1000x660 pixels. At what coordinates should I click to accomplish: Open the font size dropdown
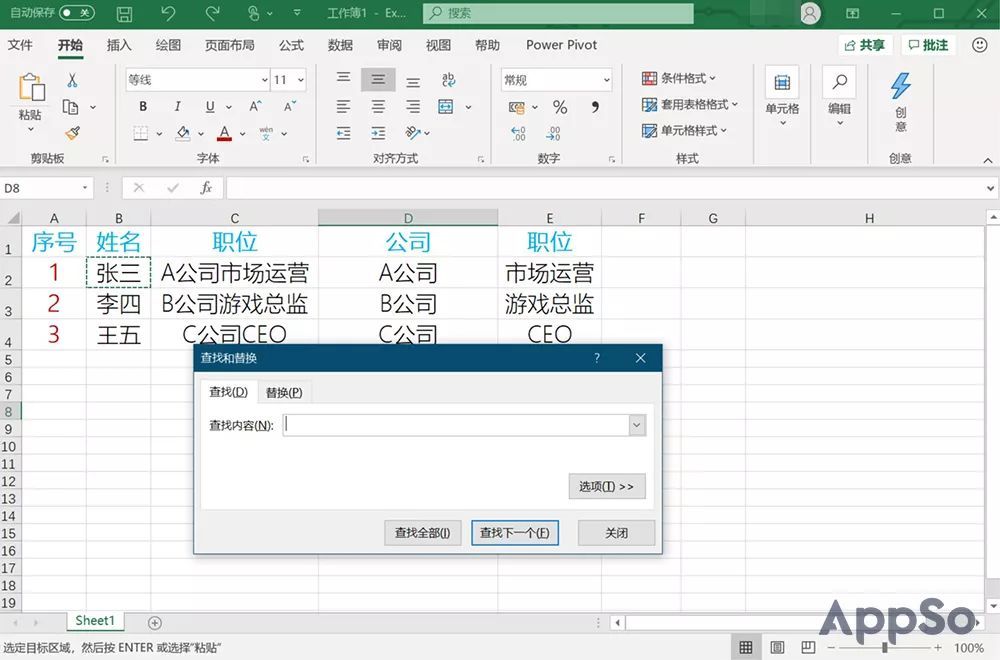(x=300, y=80)
